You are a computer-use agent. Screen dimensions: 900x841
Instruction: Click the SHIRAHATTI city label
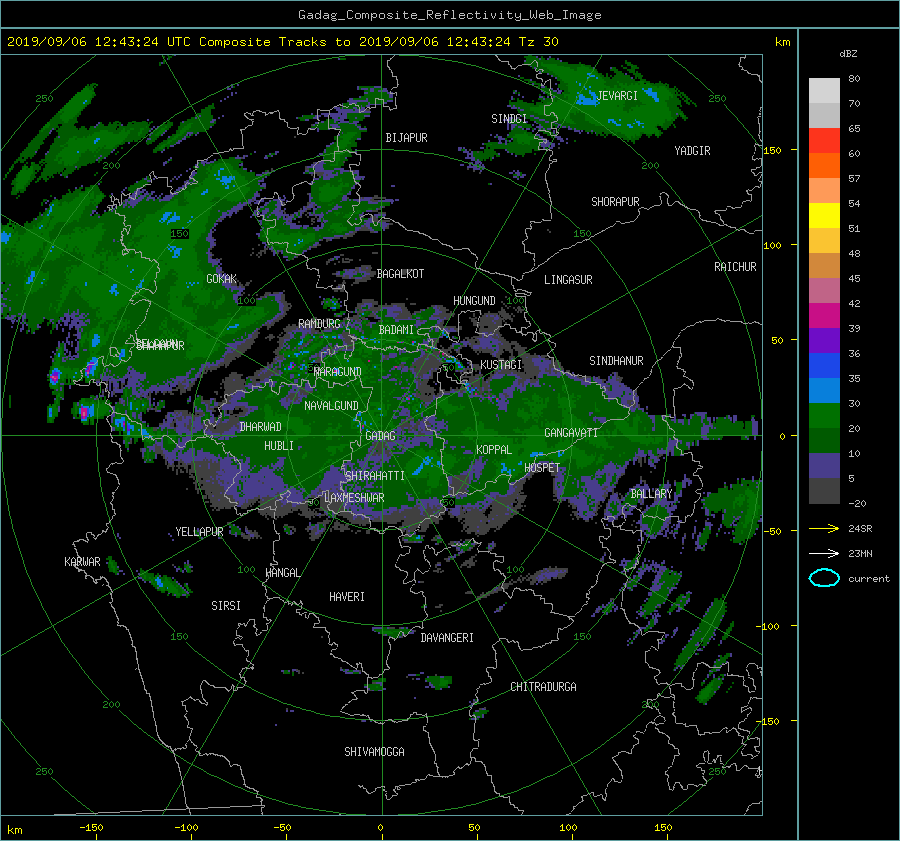(x=375, y=476)
